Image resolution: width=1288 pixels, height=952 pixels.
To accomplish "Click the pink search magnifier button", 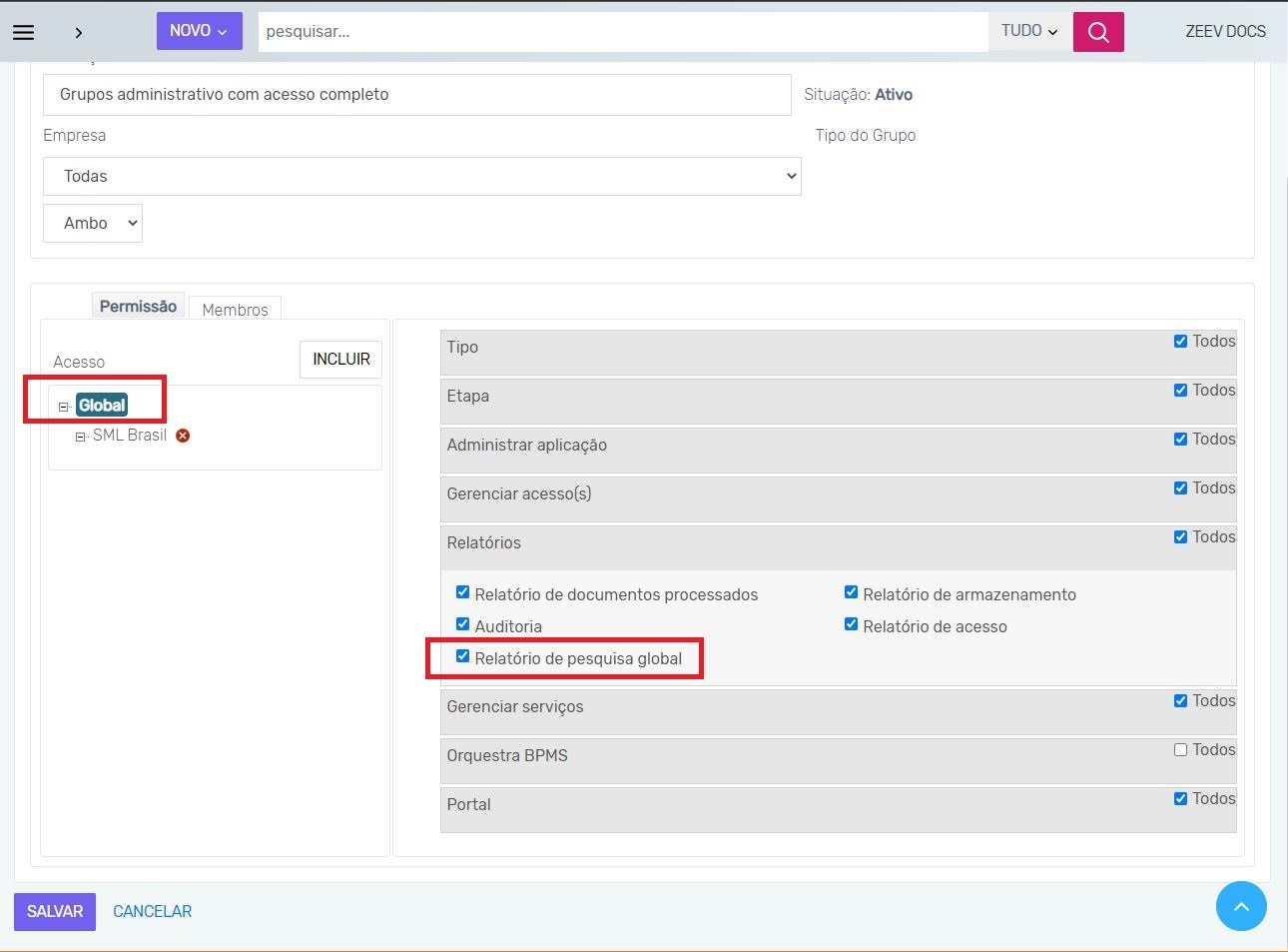I will click(1097, 32).
